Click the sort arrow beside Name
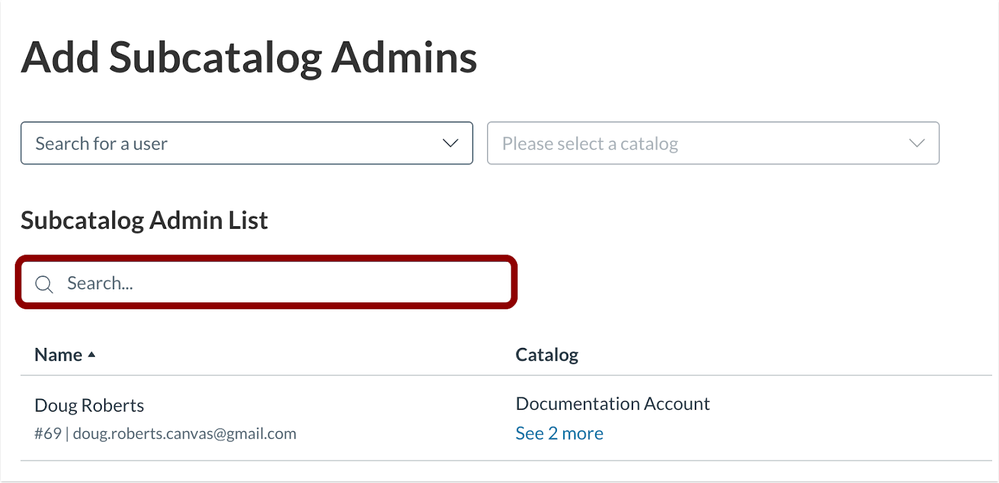The height and width of the screenshot is (483, 999). pos(92,355)
